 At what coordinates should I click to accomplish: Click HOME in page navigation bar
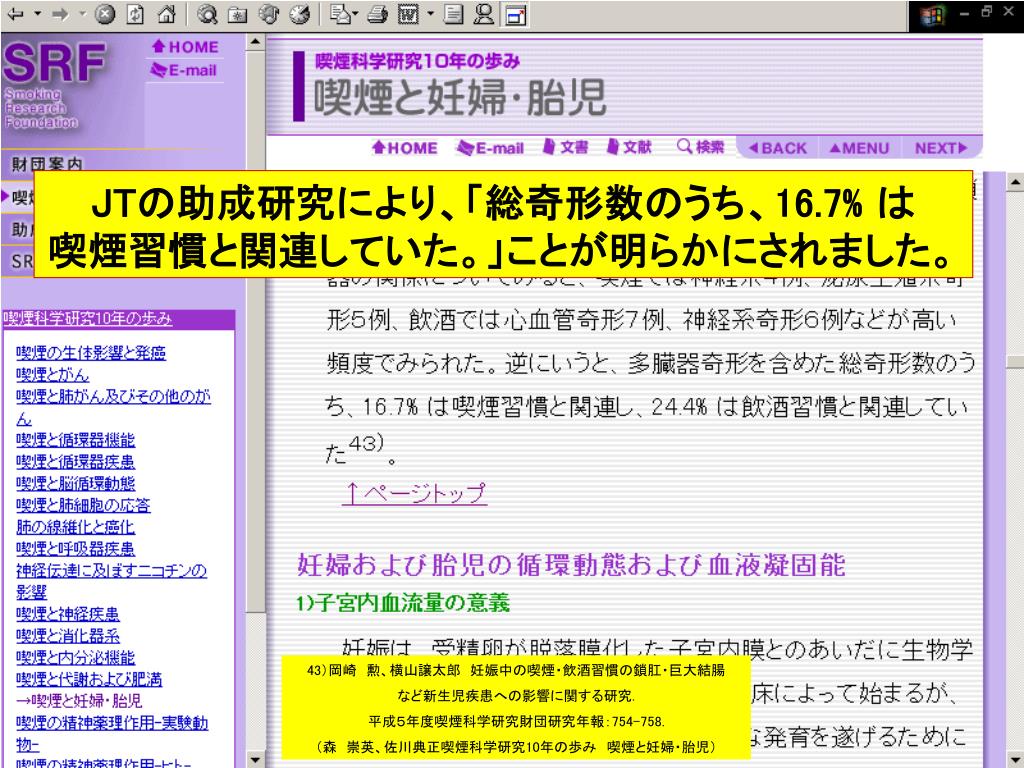click(x=405, y=148)
